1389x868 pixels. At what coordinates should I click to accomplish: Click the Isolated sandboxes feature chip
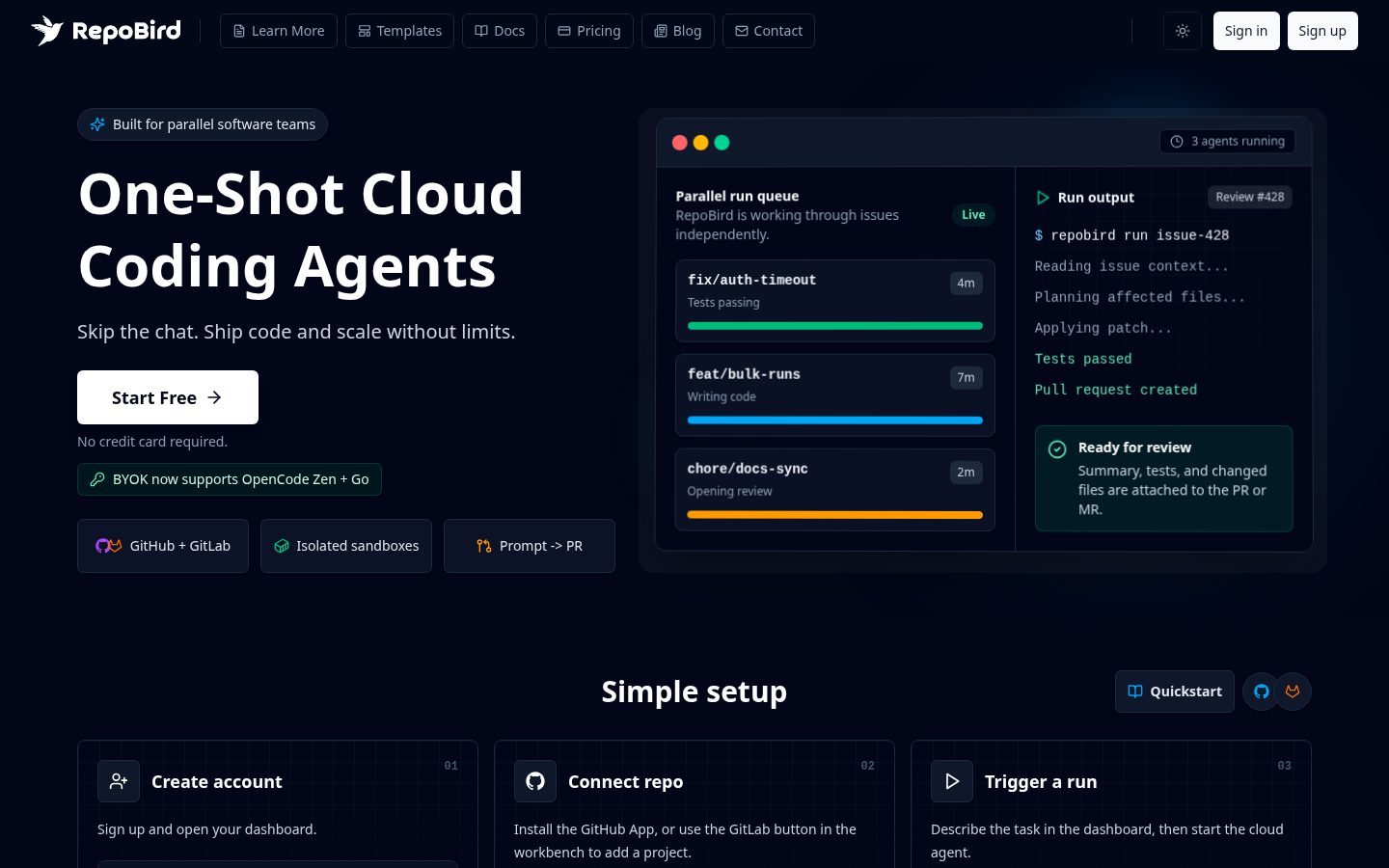tap(346, 546)
